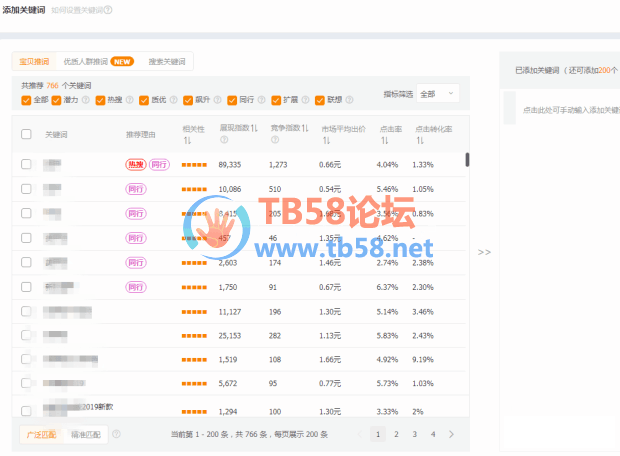Viewport: 620px width, 456px height.
Task: Select 广泛匹配 match mode
Action: pos(42,435)
